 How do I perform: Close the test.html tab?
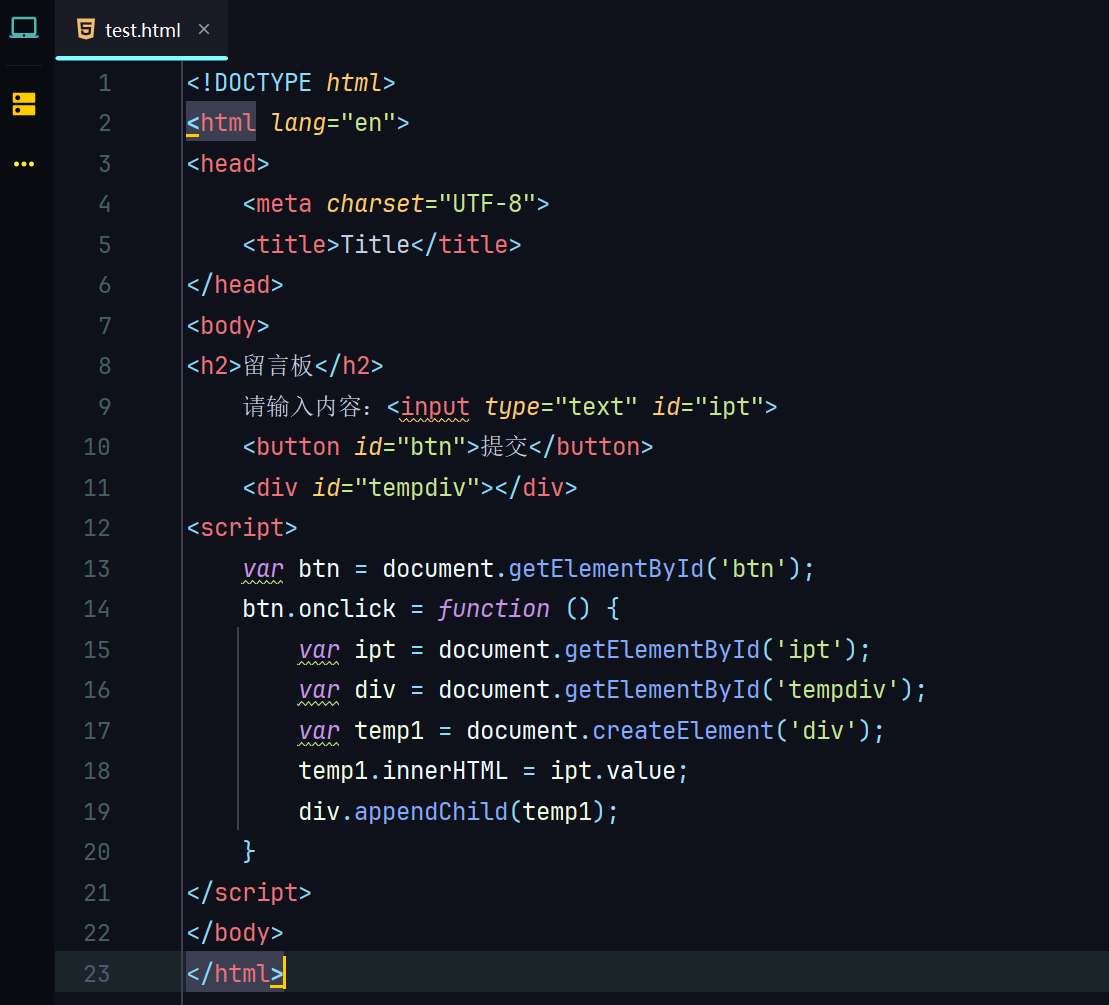click(x=204, y=29)
